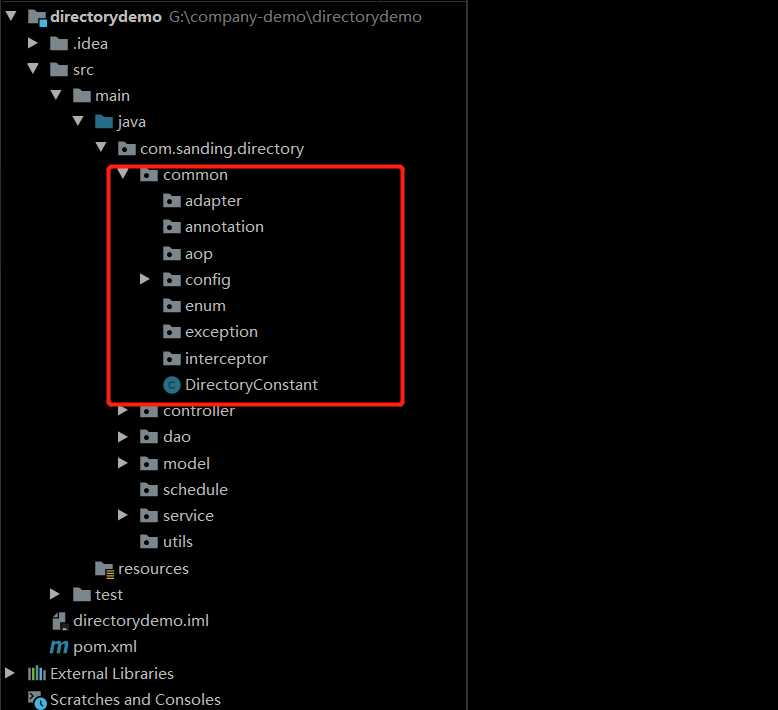Screen dimensions: 778x710
Task: Select the enum package name
Action: (x=205, y=306)
